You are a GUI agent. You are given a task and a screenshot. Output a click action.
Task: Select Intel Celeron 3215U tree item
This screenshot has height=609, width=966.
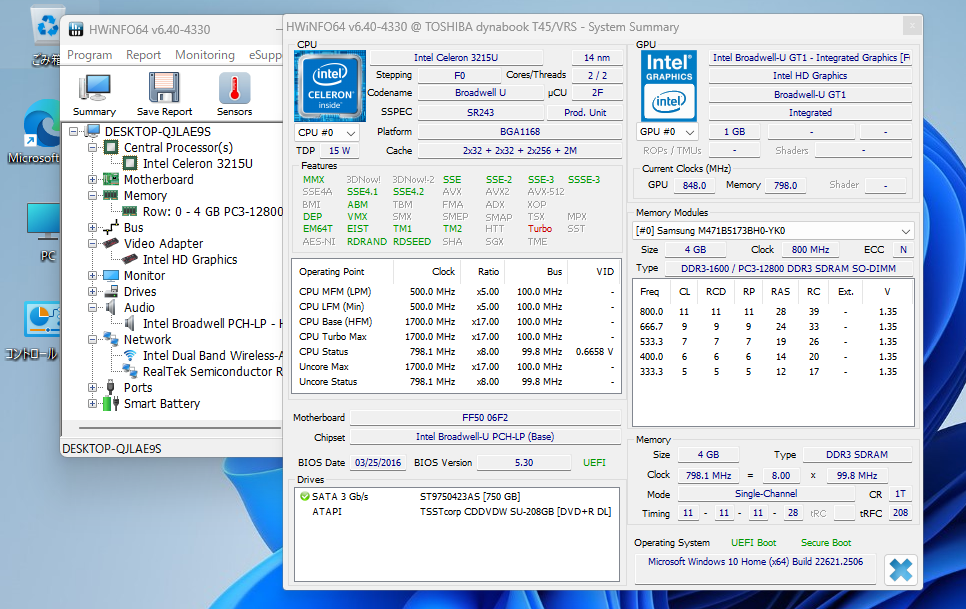click(198, 163)
